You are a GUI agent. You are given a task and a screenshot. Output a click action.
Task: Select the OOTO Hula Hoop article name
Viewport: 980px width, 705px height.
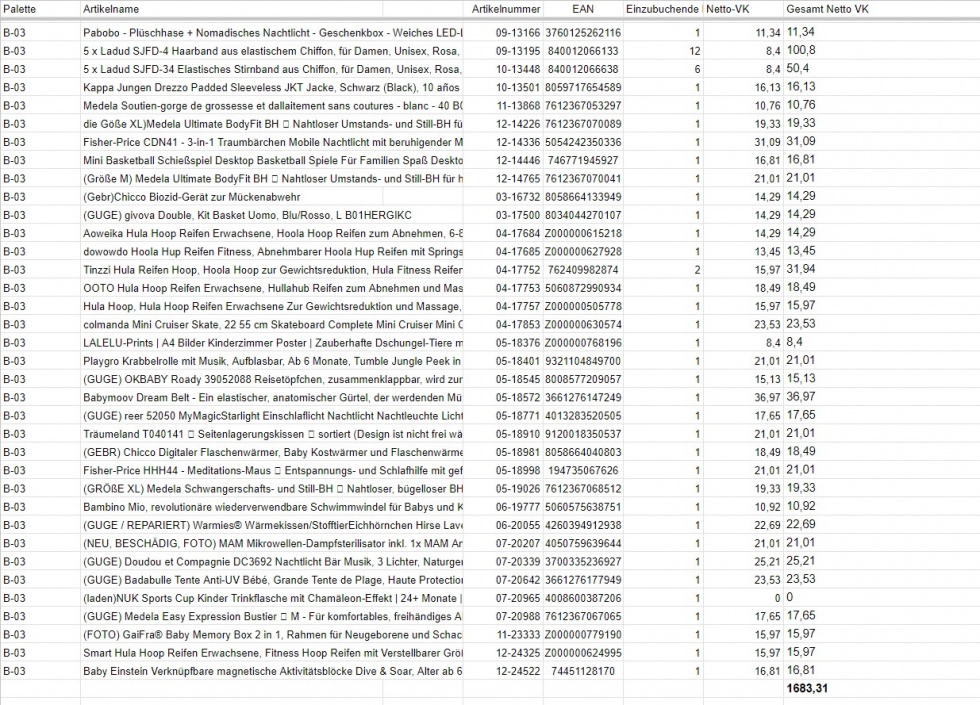(x=272, y=288)
